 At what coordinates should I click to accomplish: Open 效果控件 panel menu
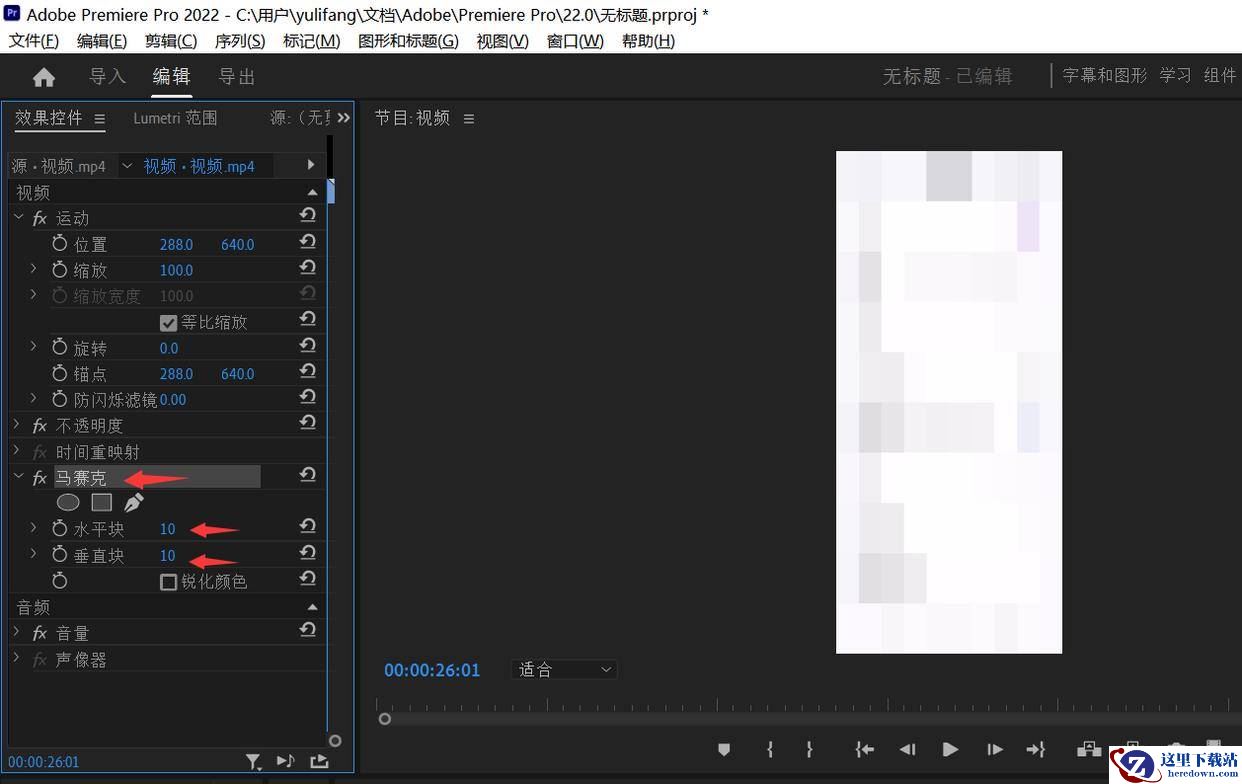pos(100,119)
